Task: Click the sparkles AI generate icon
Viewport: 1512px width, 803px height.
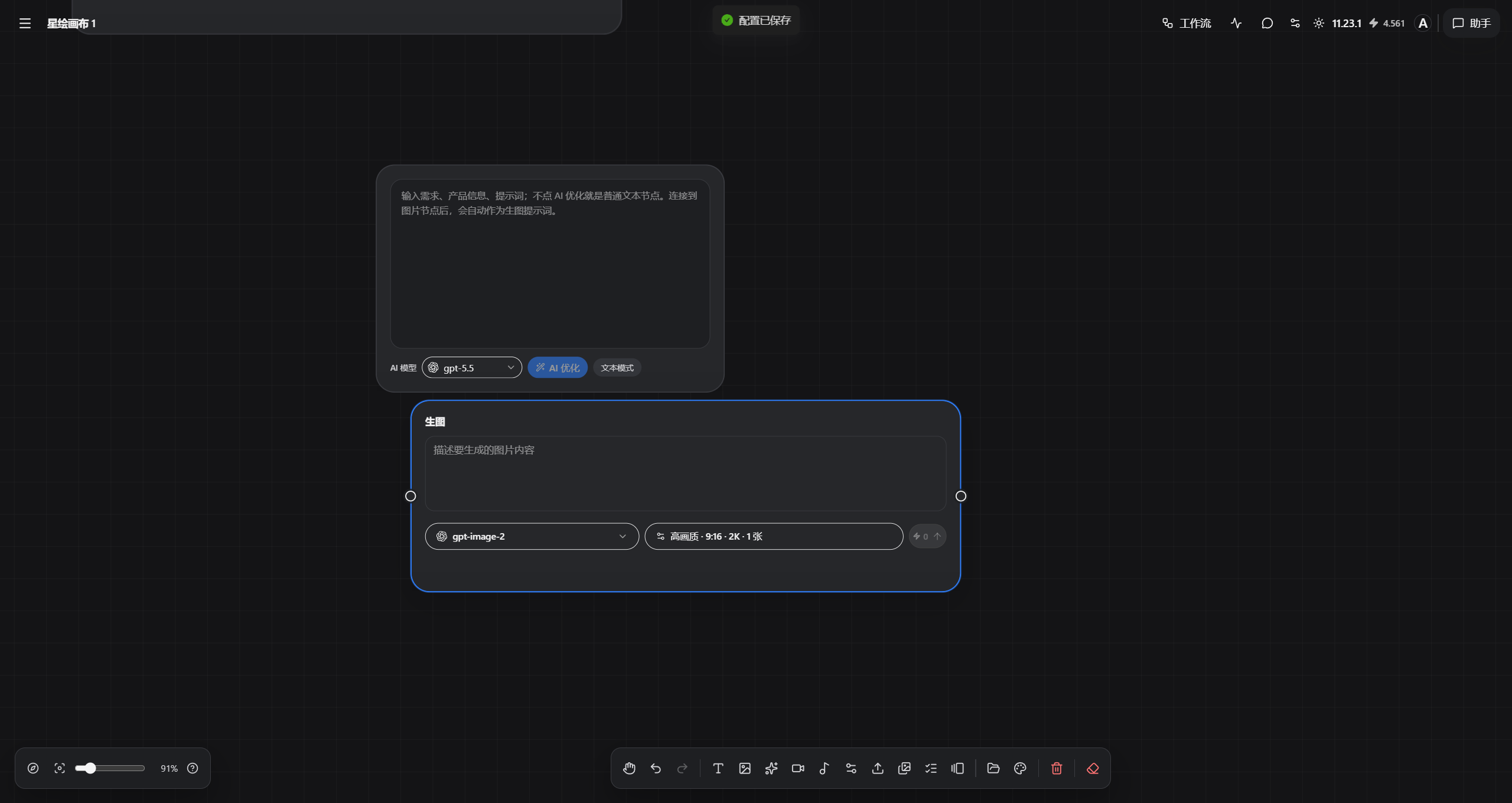Action: click(x=771, y=768)
